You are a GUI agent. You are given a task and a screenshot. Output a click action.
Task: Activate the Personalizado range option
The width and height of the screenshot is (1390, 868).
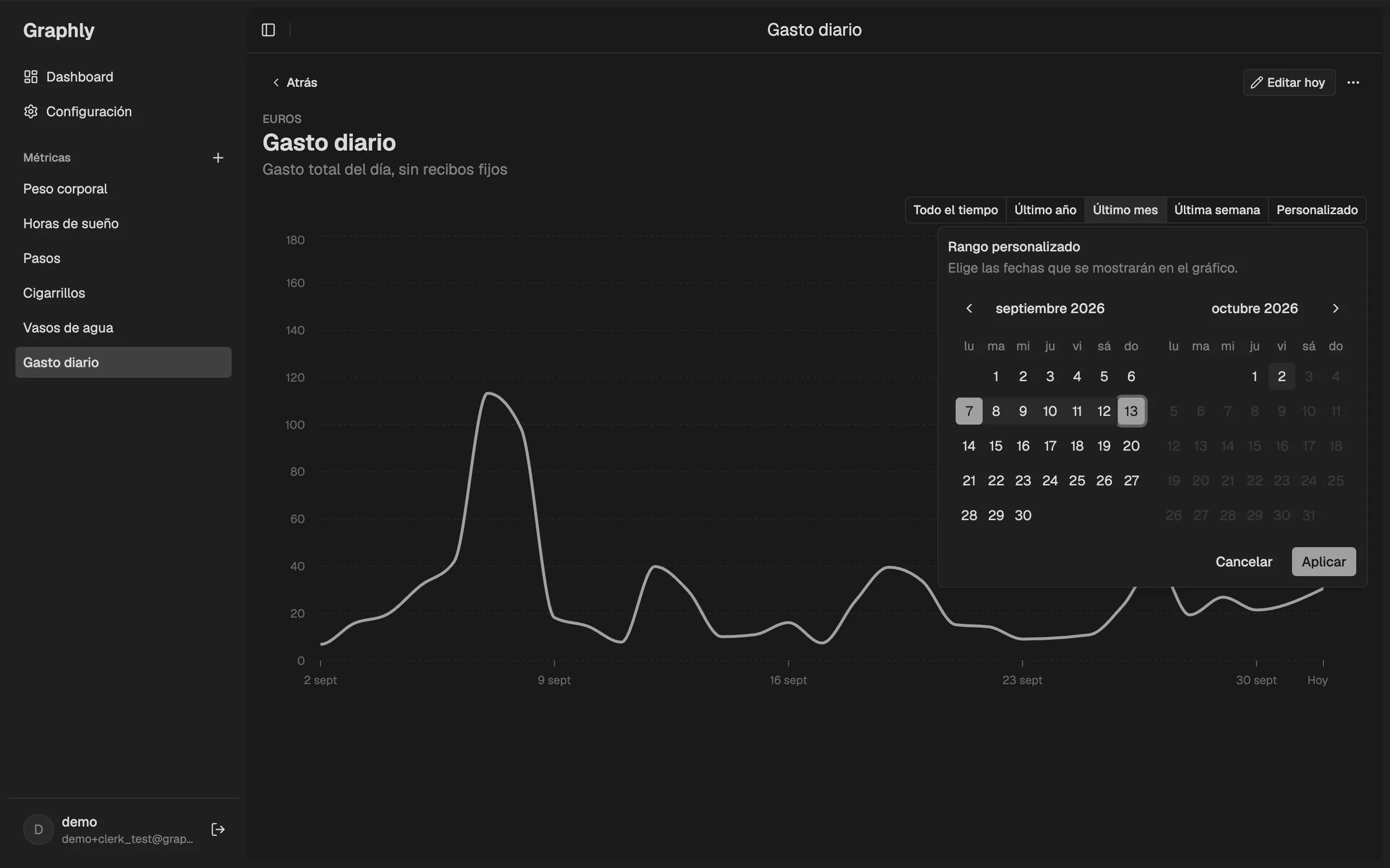tap(1317, 210)
